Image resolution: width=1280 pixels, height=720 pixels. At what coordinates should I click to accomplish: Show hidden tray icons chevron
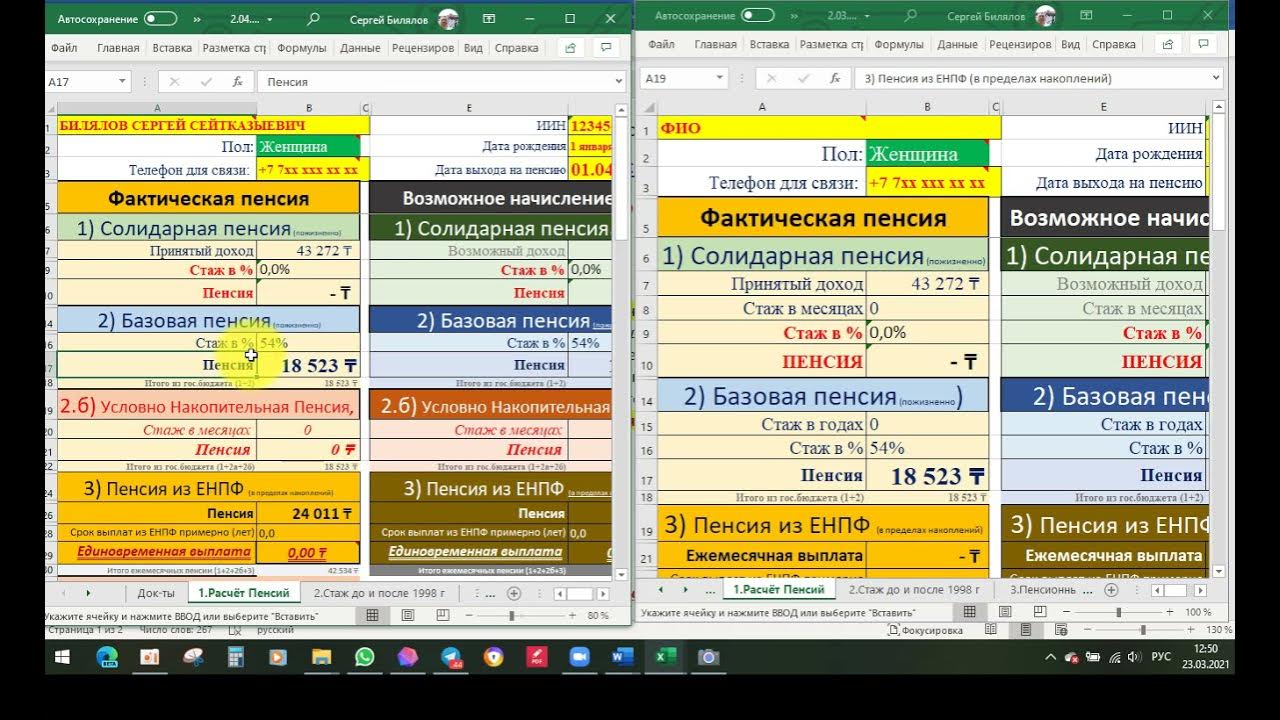(1050, 657)
